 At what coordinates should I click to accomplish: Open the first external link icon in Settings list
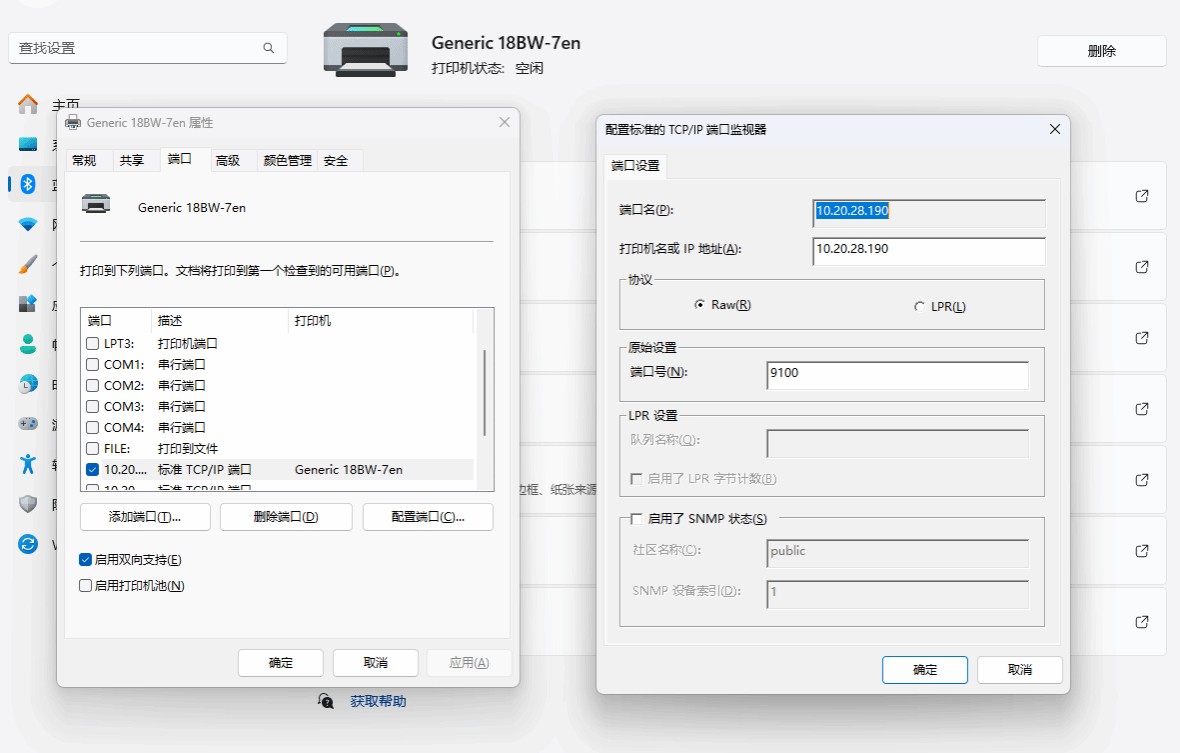coord(1142,196)
